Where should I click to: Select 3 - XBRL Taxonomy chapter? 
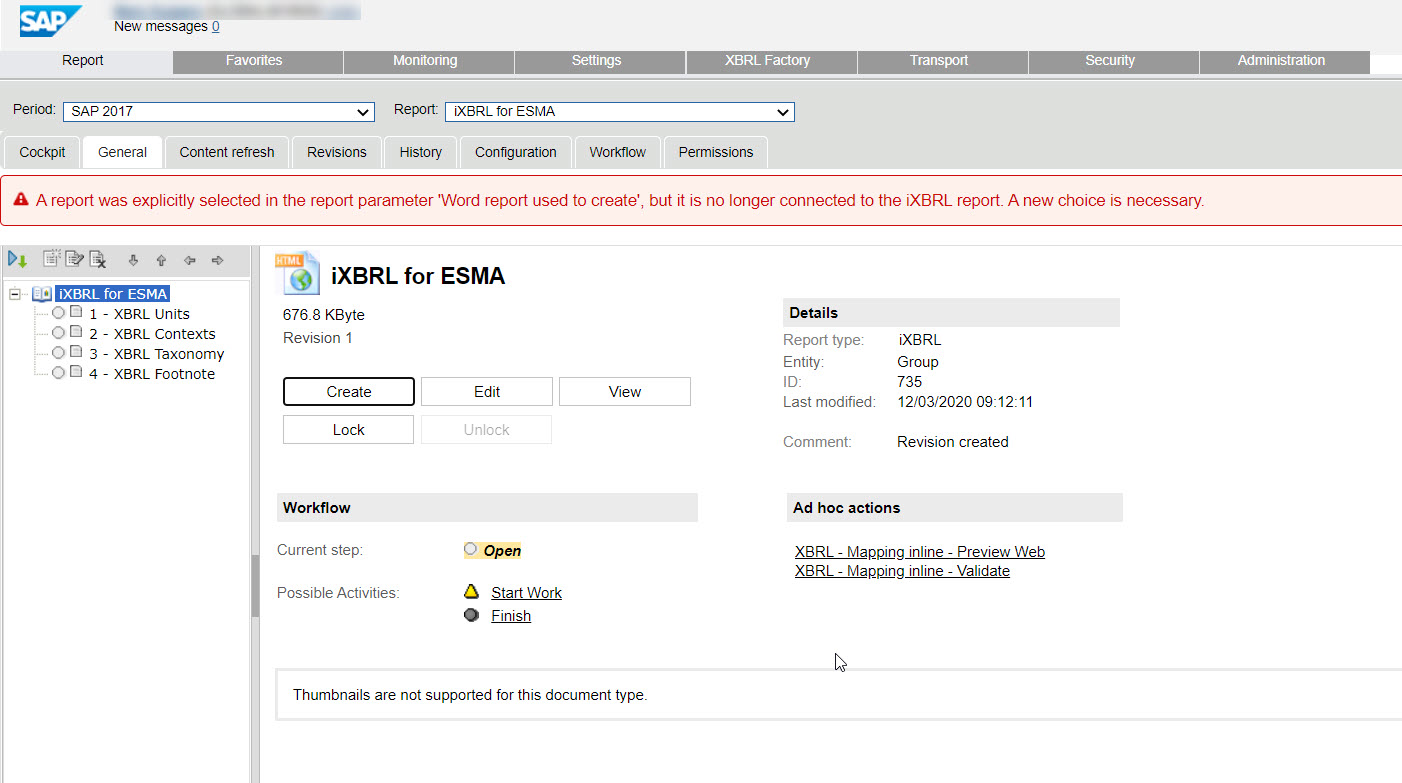click(157, 354)
